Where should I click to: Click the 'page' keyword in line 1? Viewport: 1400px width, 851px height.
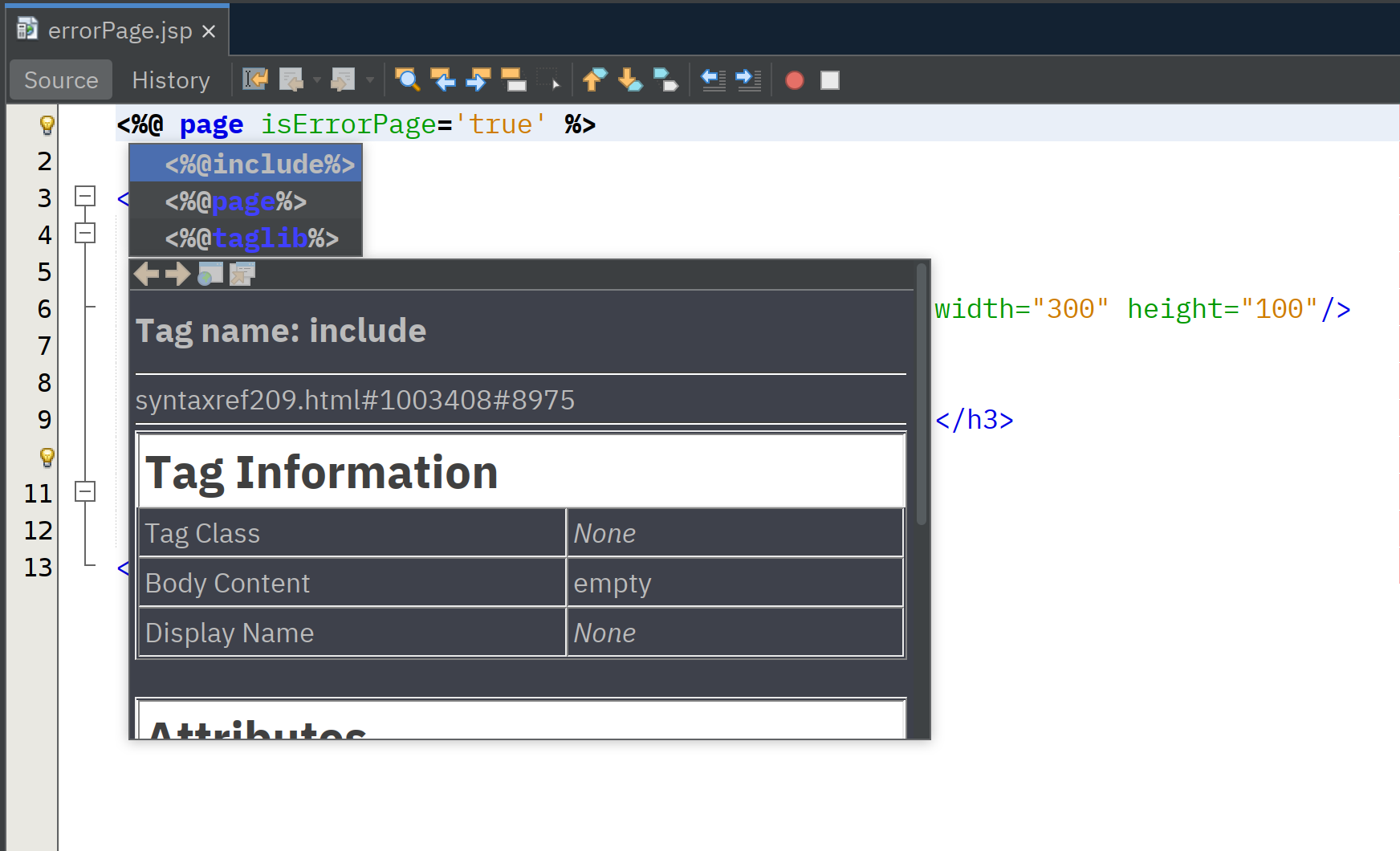211,124
